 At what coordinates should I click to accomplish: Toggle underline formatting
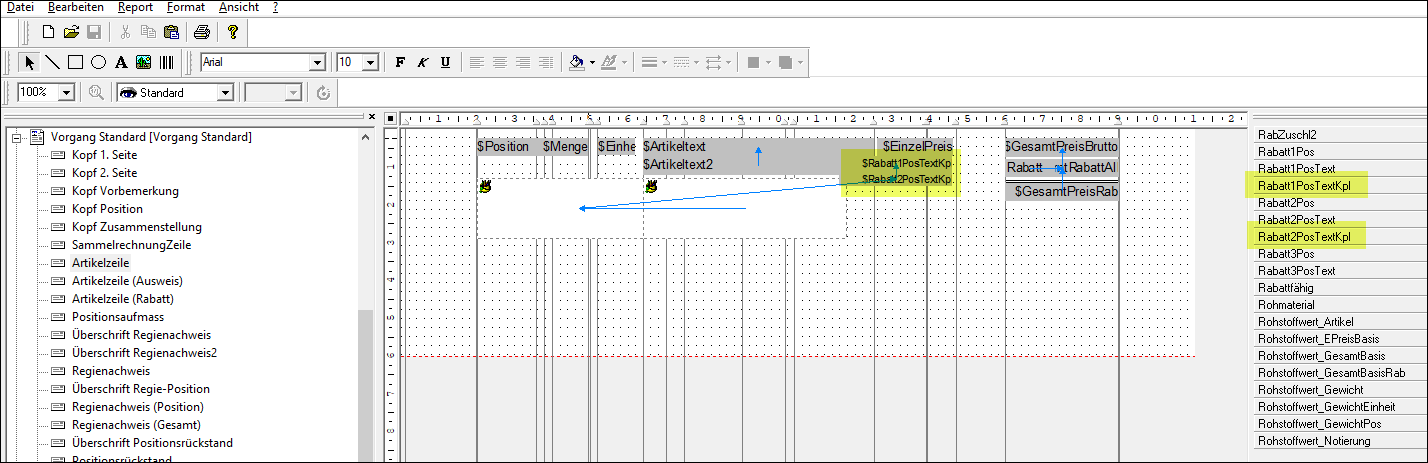click(445, 62)
